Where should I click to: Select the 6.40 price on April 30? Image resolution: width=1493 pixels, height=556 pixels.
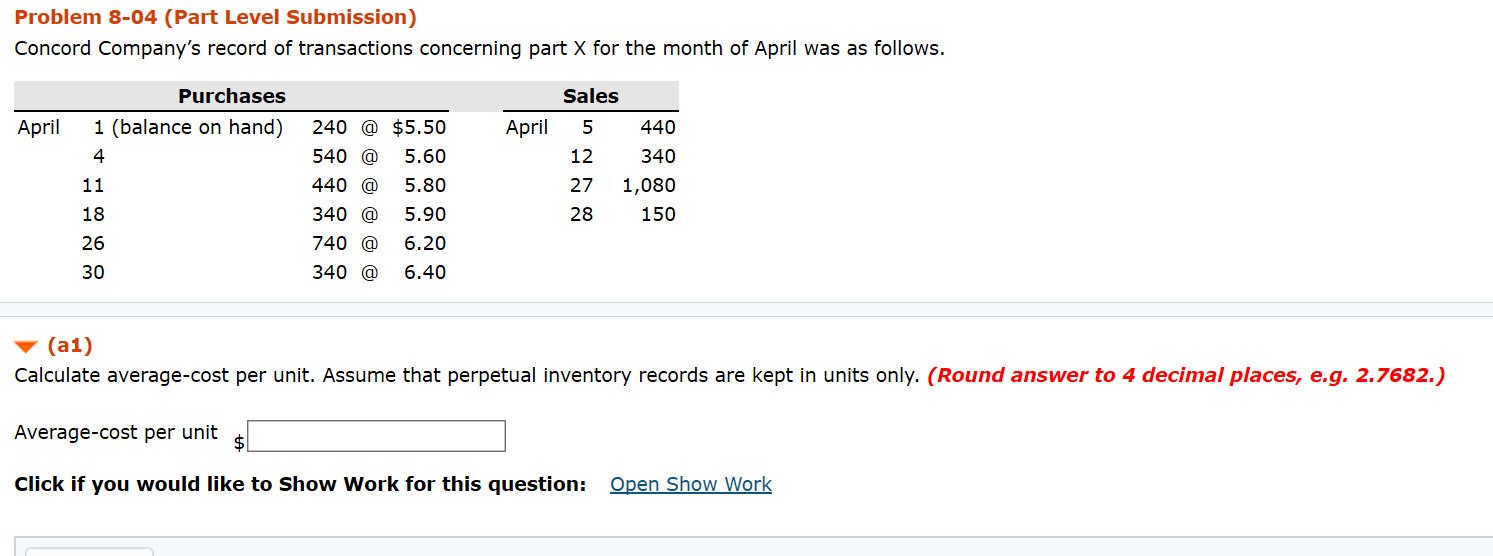tap(425, 272)
